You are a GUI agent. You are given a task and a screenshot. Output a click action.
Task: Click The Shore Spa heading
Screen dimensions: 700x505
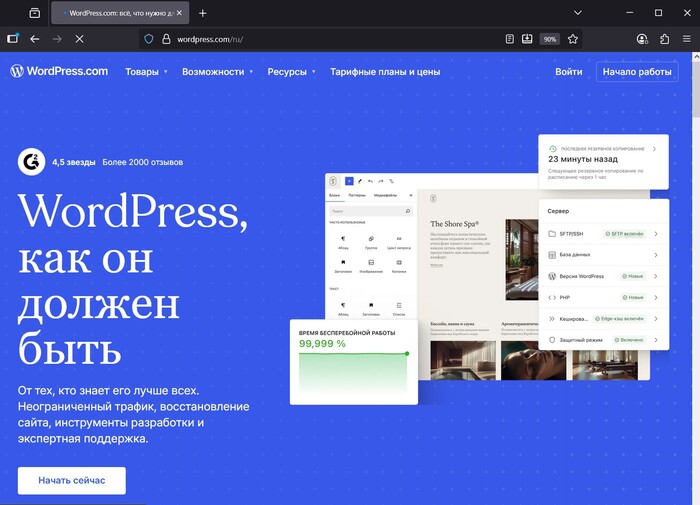[x=454, y=224]
